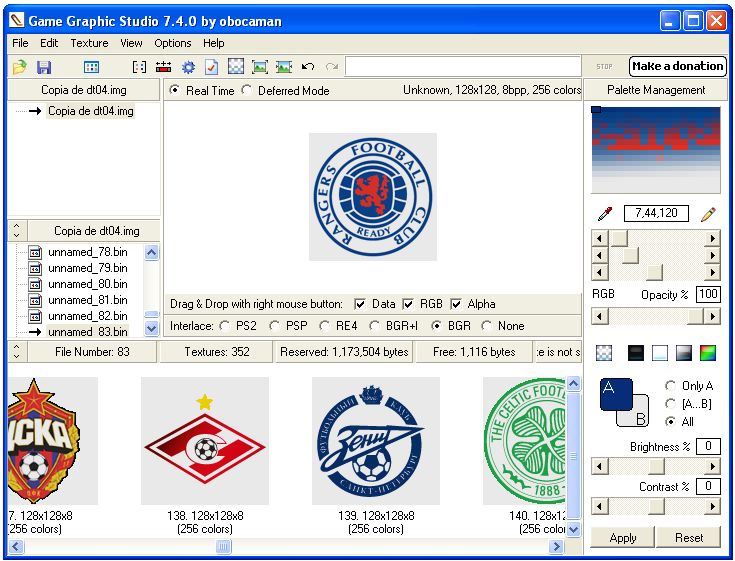Click thumbnail strip scroll right arrow
Image resolution: width=735 pixels, height=561 pixels.
[556, 546]
